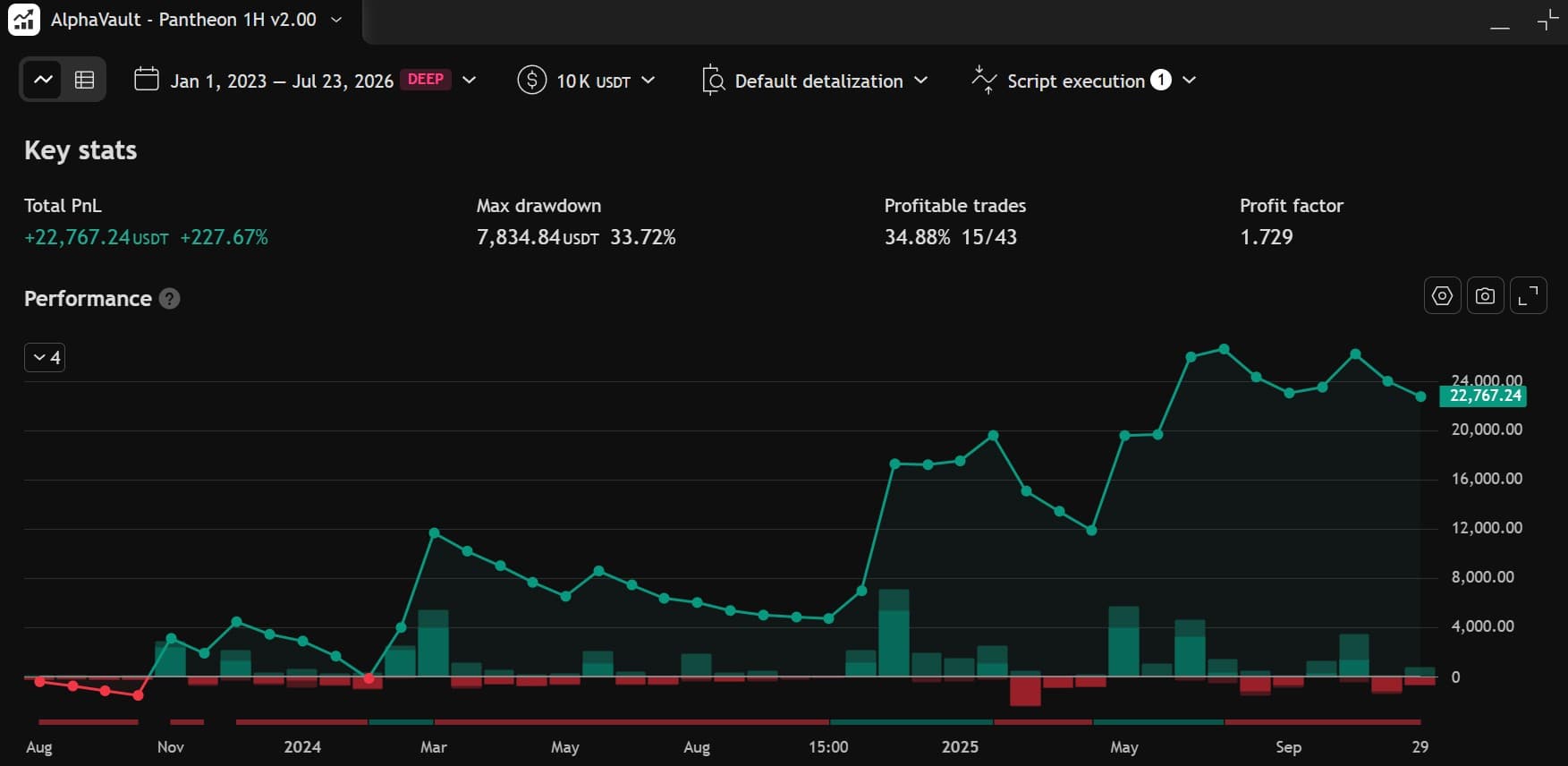Click the Key stats heading
This screenshot has width=1568, height=766.
(x=81, y=150)
